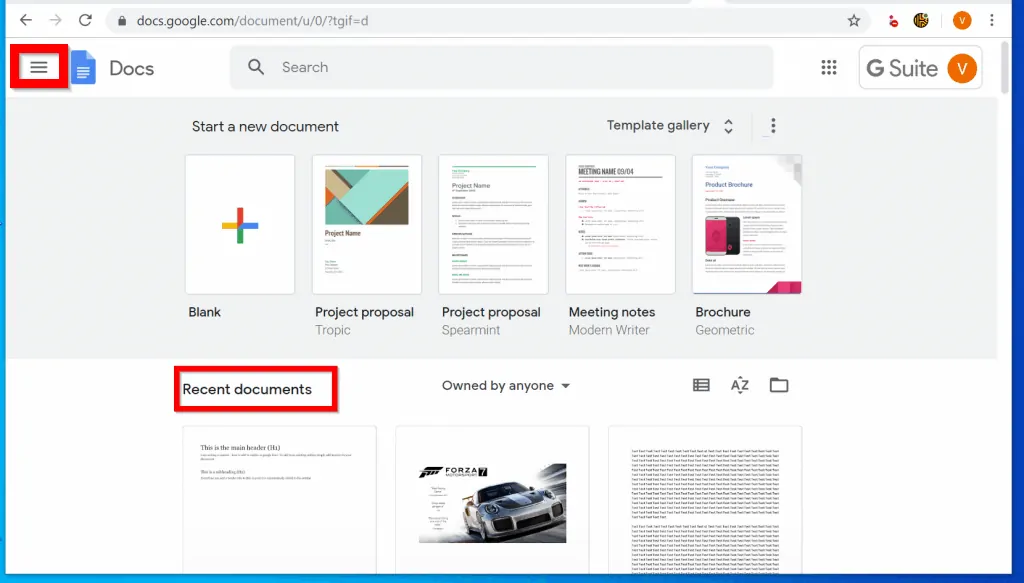Bookmark this page using the star icon

(852, 19)
